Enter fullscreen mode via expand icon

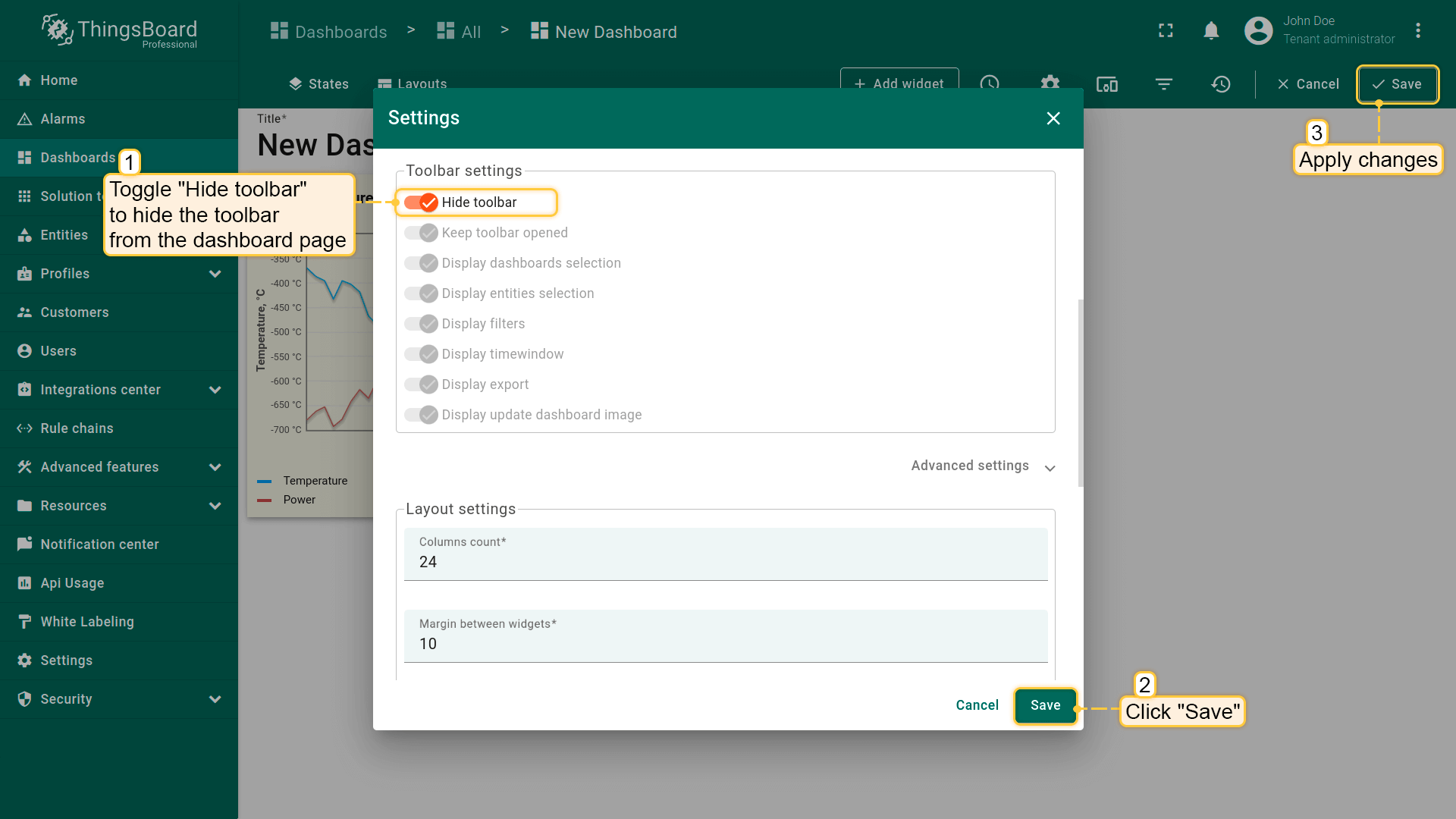1166,31
